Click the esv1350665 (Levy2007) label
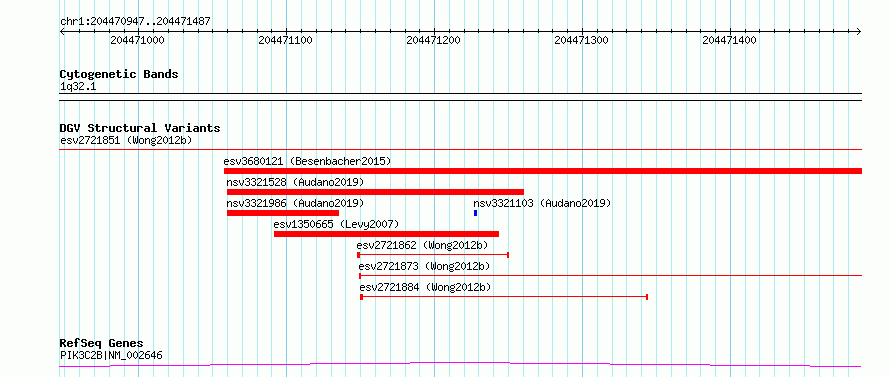 point(337,224)
